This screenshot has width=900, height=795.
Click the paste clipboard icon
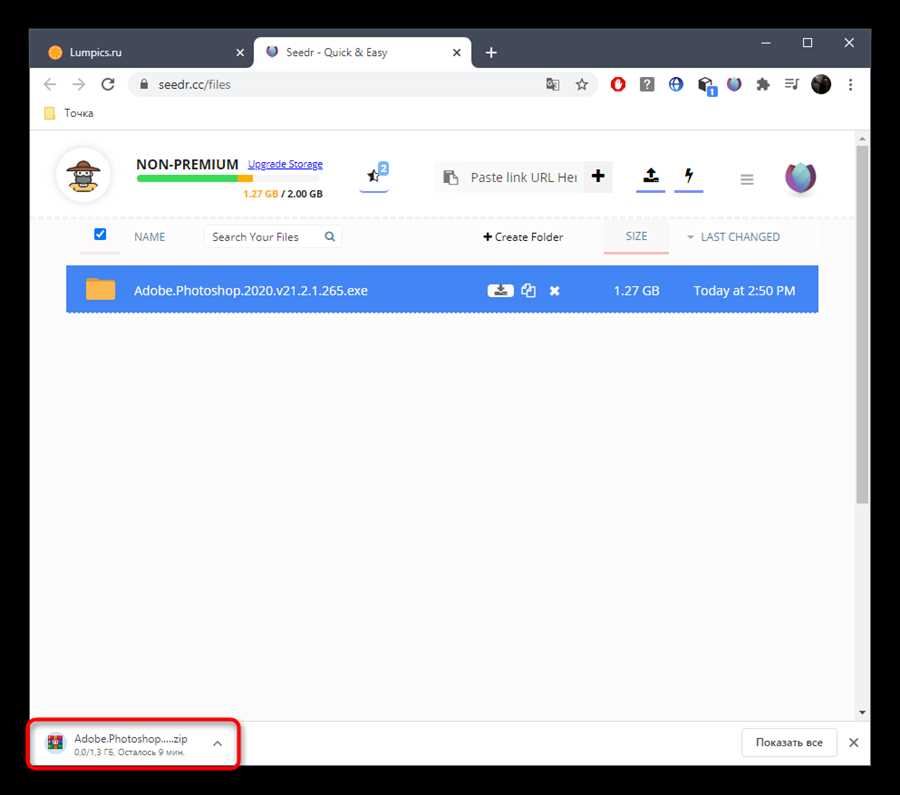pos(451,177)
